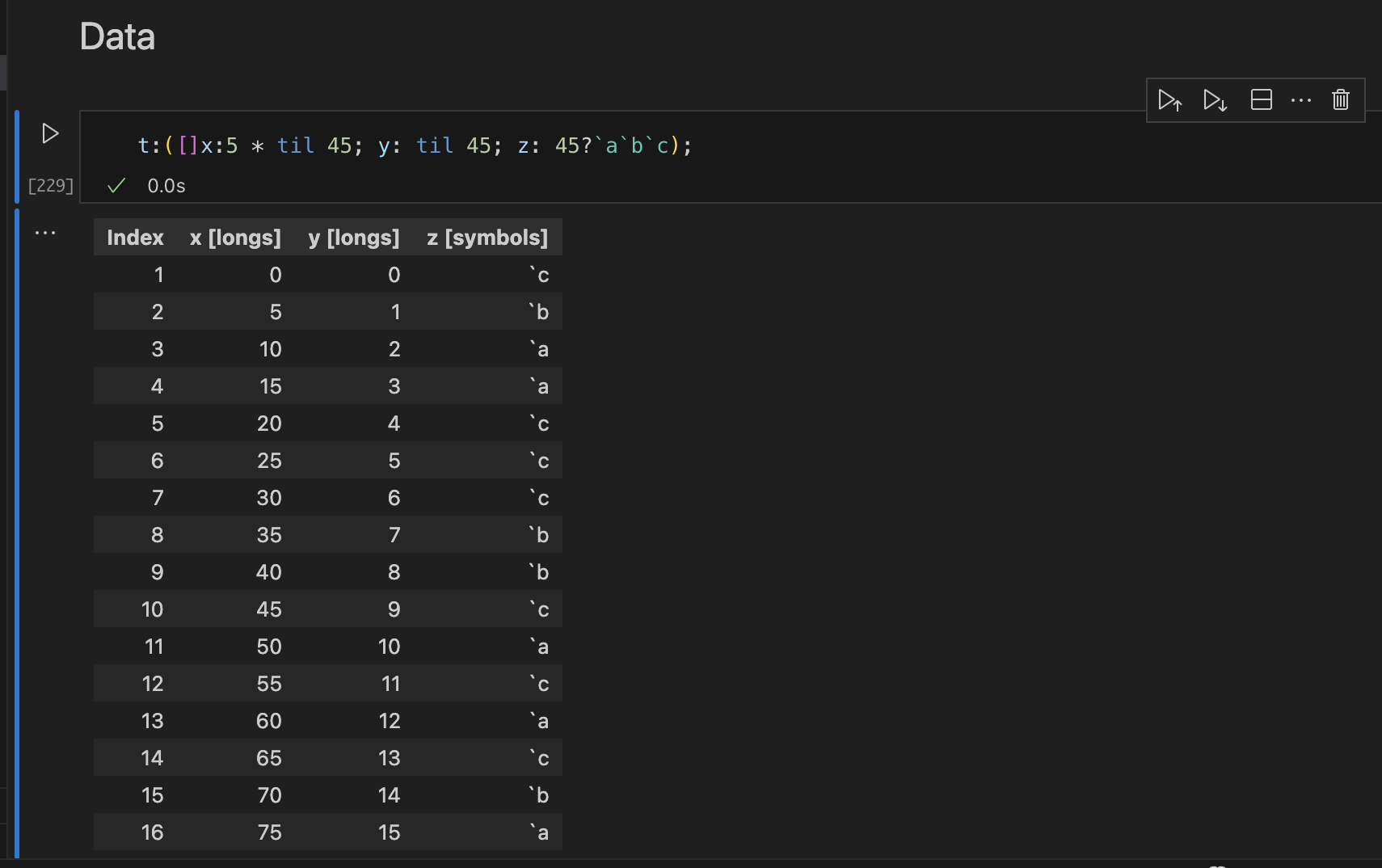The height and width of the screenshot is (868, 1382).
Task: Open additional commands from cell toolbar
Action: click(1301, 99)
